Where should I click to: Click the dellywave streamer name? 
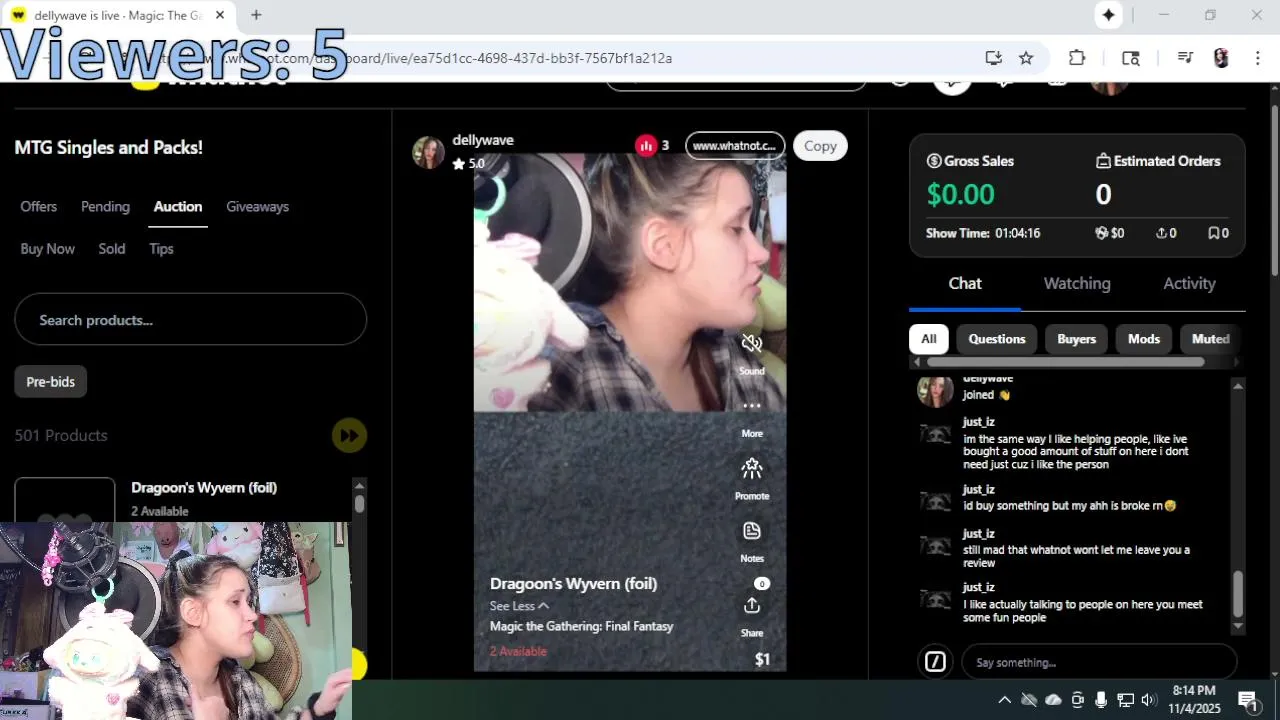tap(483, 140)
